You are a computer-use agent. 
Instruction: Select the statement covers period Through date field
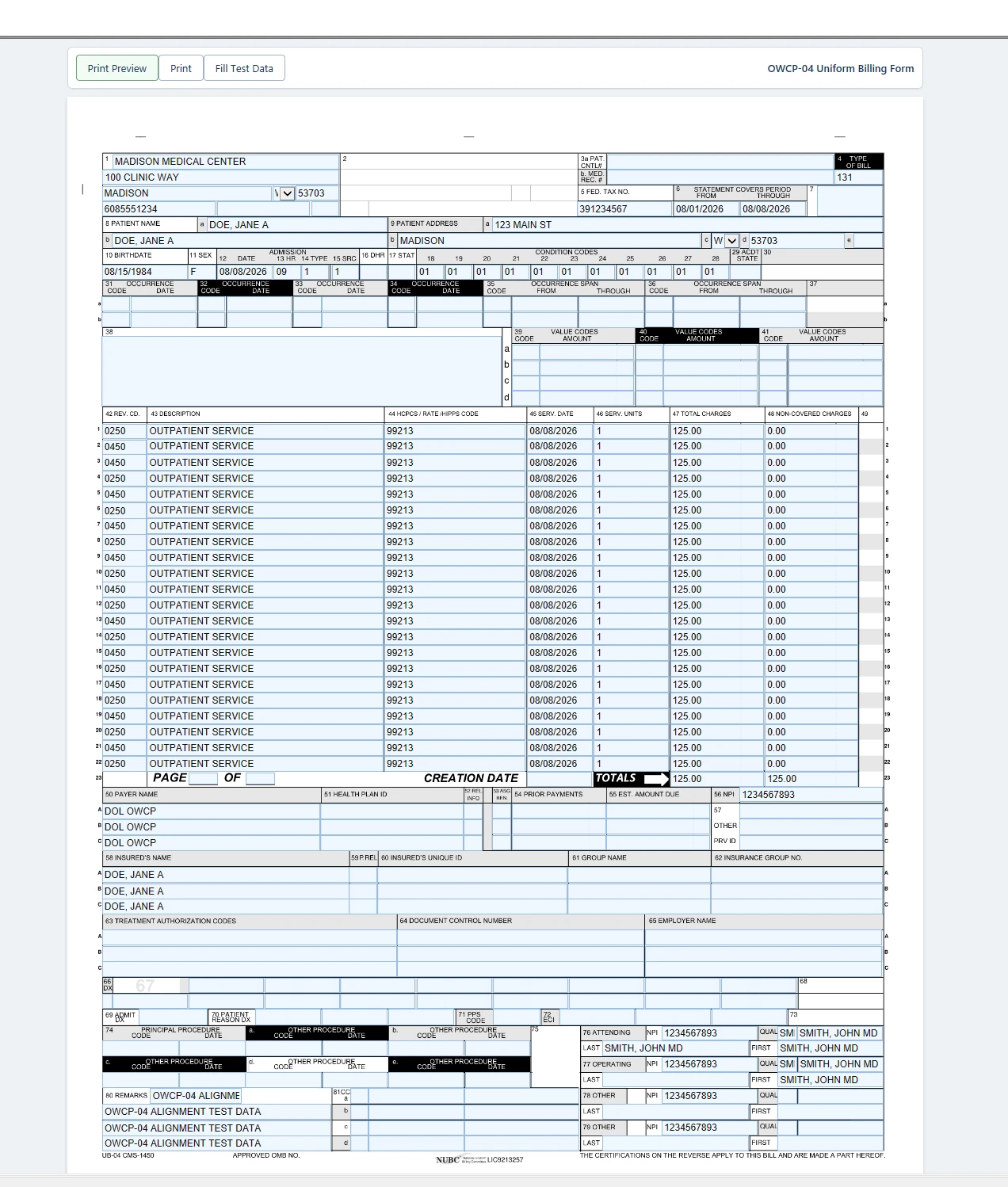tap(773, 209)
